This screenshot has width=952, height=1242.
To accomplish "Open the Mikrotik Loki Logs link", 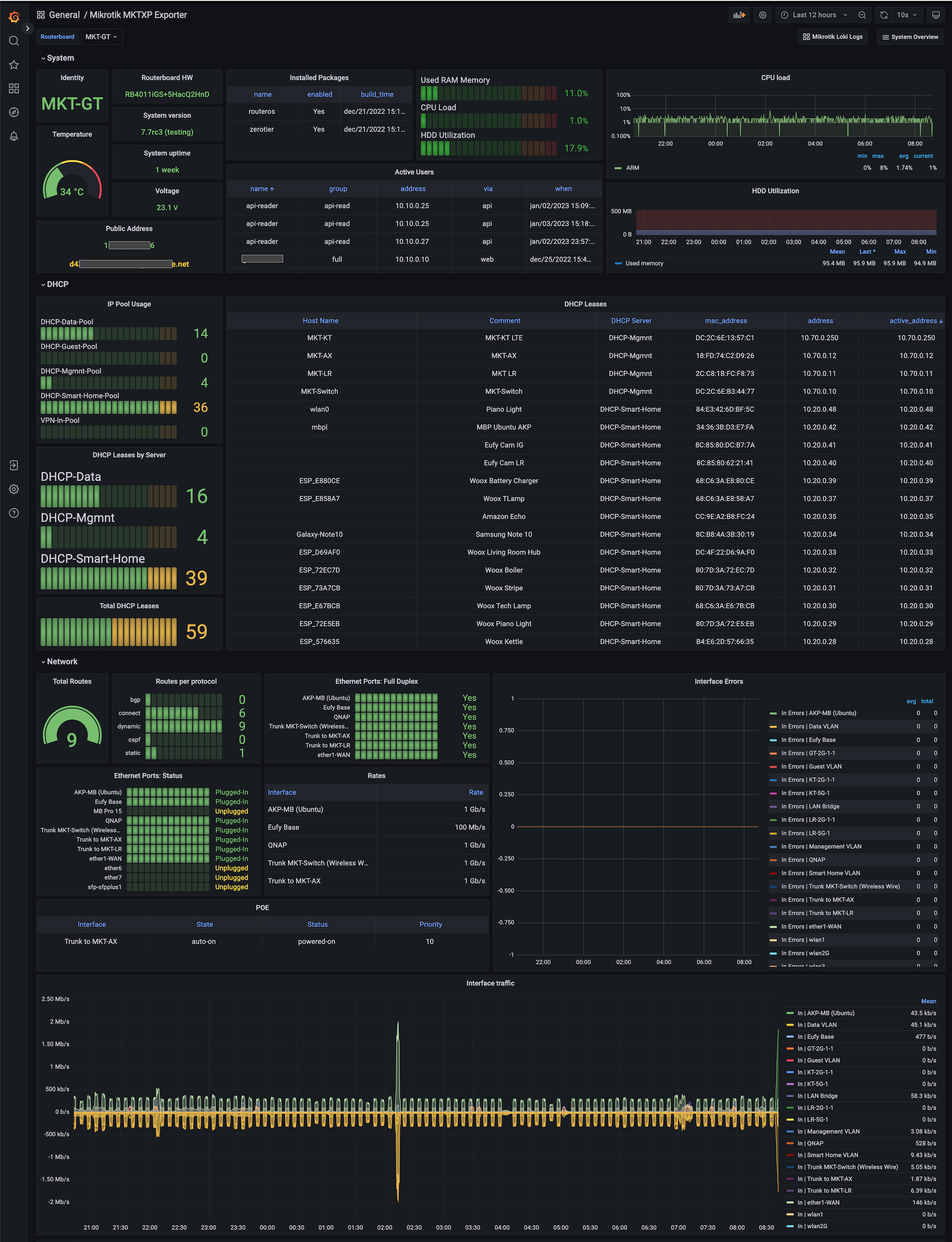I will coord(833,37).
